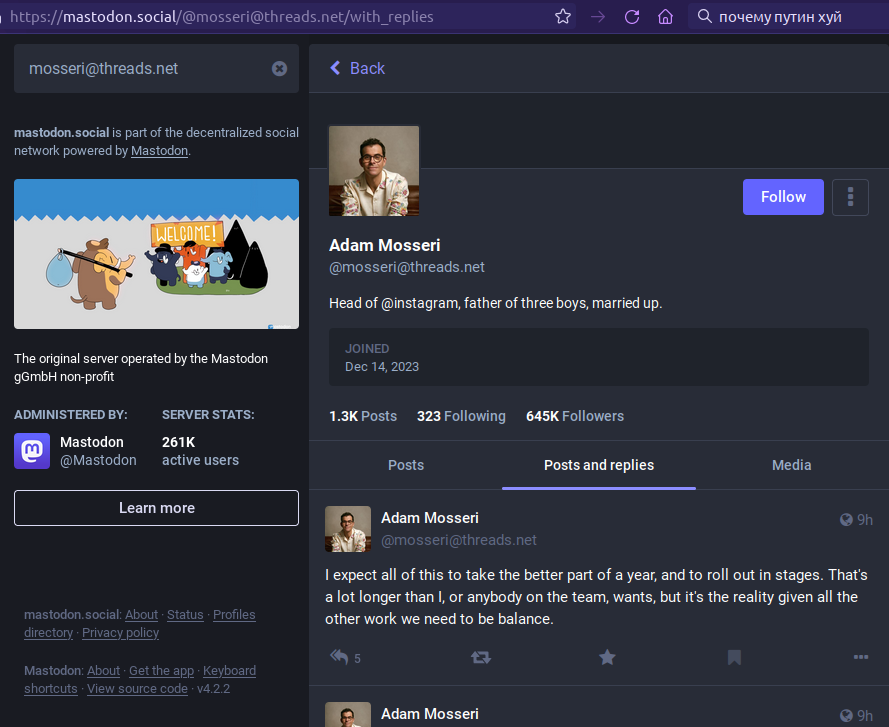
Task: Click the first post text about rolling out in stages
Action: point(596,597)
